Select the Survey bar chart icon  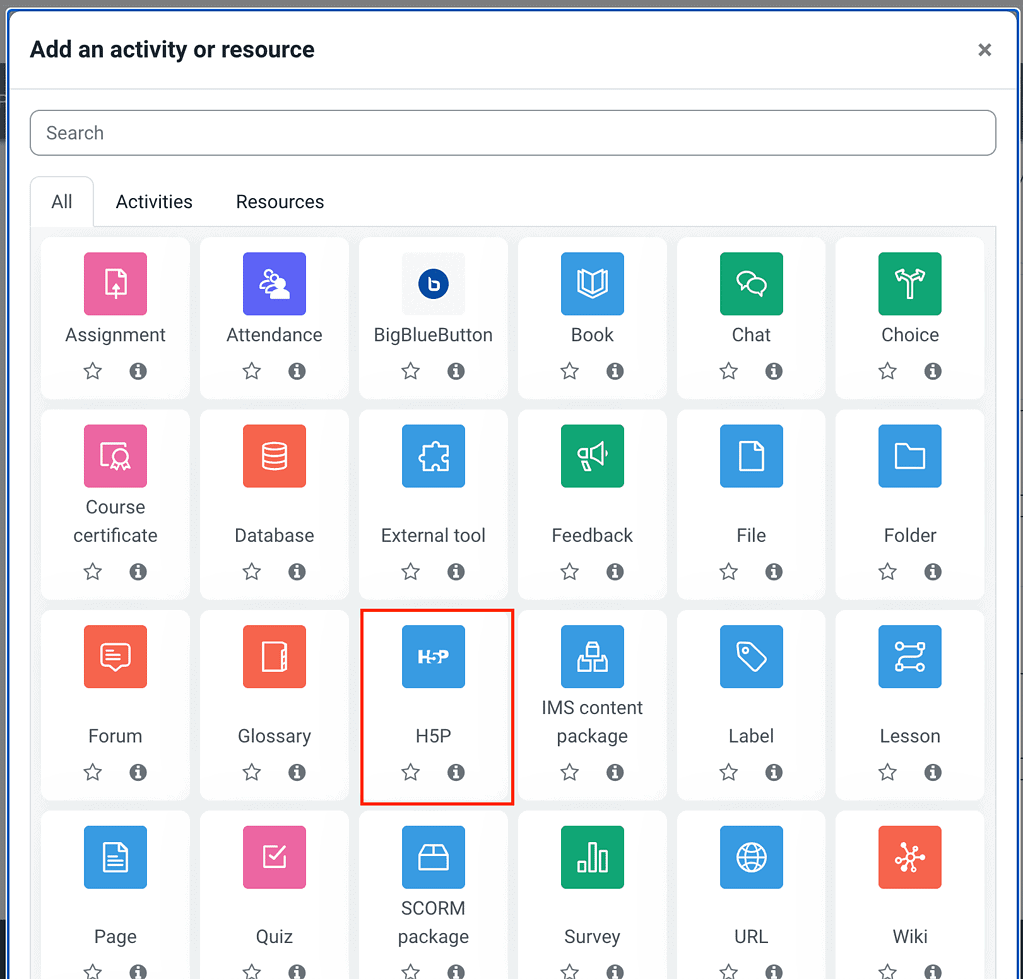(592, 857)
